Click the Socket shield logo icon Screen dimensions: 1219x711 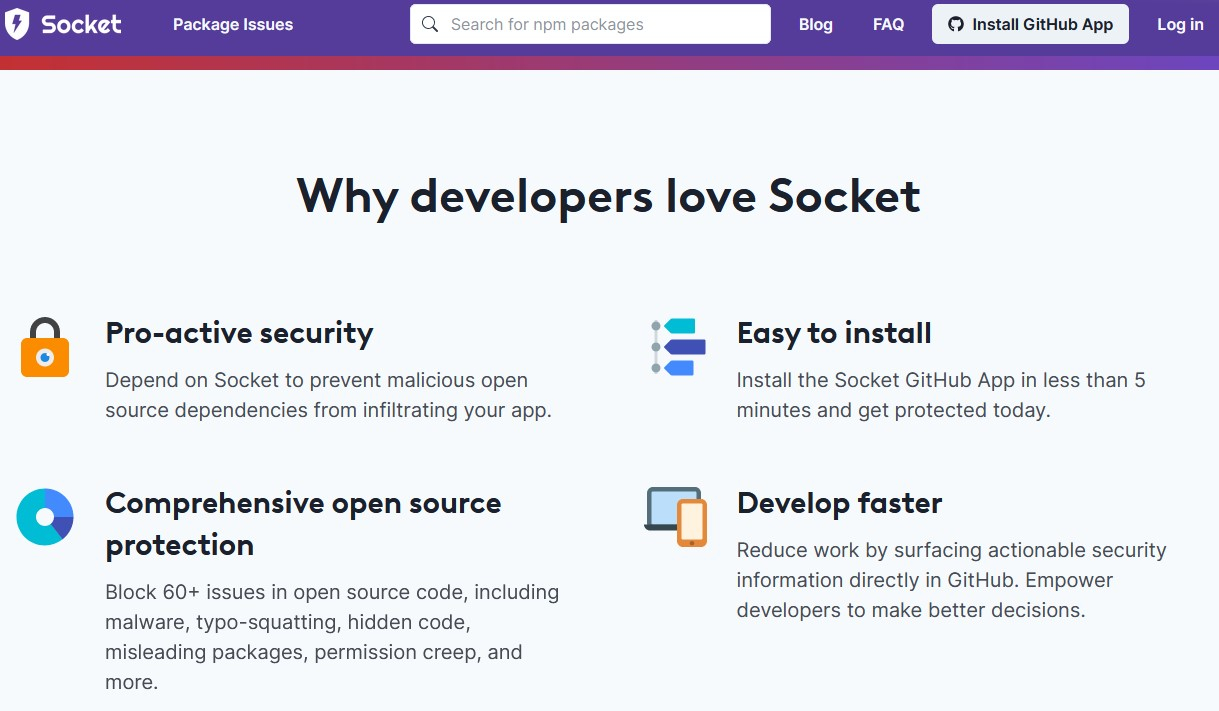click(x=17, y=24)
